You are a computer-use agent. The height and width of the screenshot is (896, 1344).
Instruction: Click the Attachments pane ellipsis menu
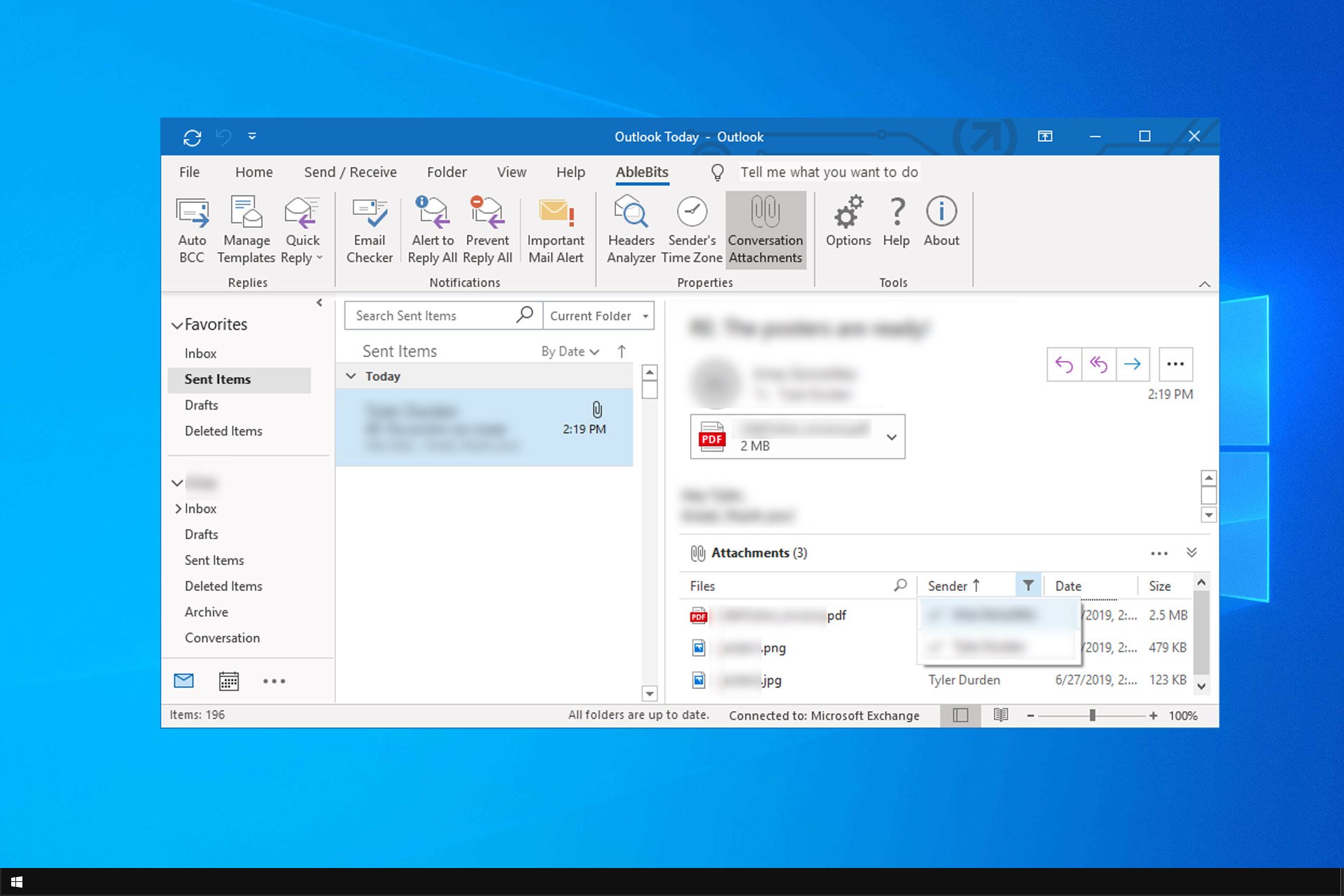click(x=1159, y=553)
